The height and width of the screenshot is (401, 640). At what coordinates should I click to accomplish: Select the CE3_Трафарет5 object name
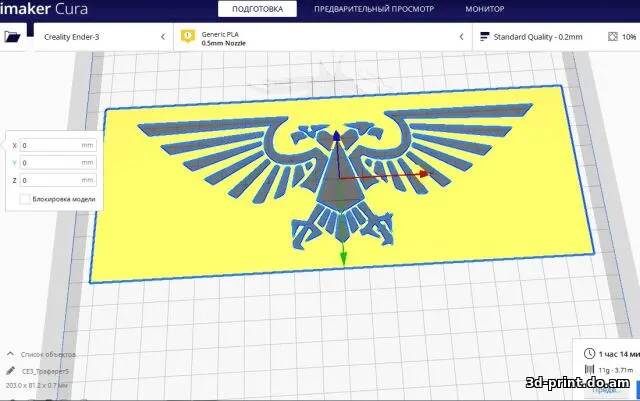(45, 371)
